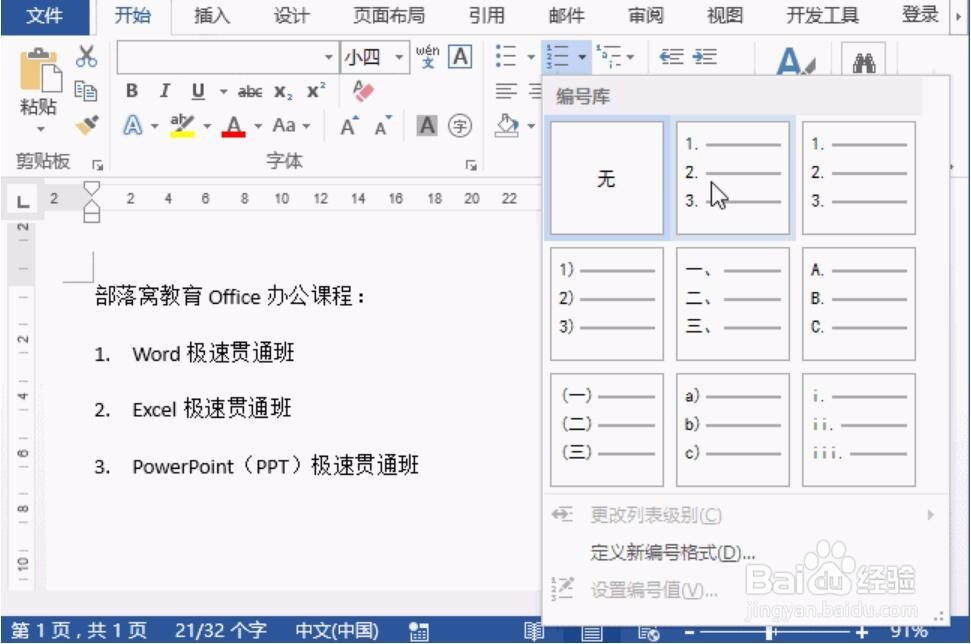971x644 pixels.
Task: Apply the yellow text highlight color
Action: coord(182,126)
